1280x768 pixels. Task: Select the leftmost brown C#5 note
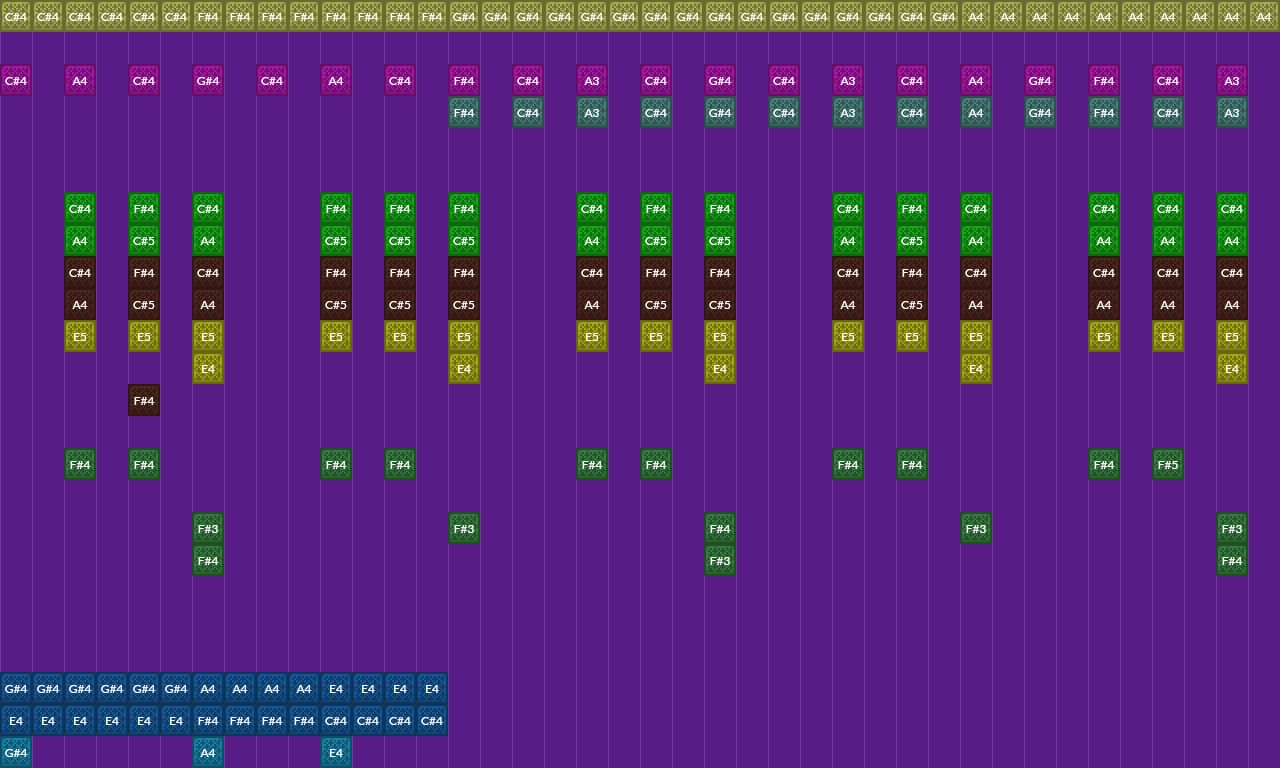[x=144, y=305]
